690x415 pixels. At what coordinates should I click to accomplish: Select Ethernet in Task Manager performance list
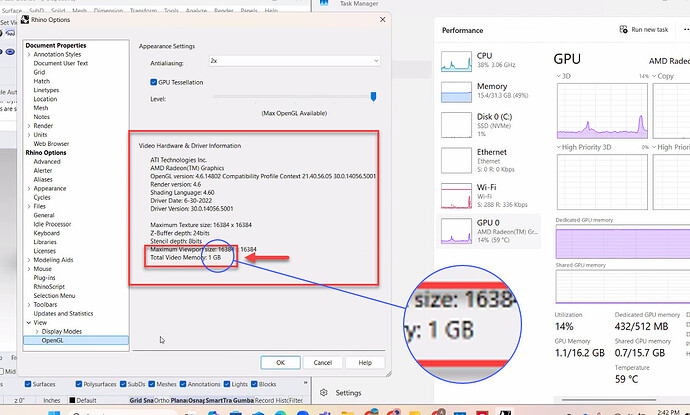pos(488,161)
